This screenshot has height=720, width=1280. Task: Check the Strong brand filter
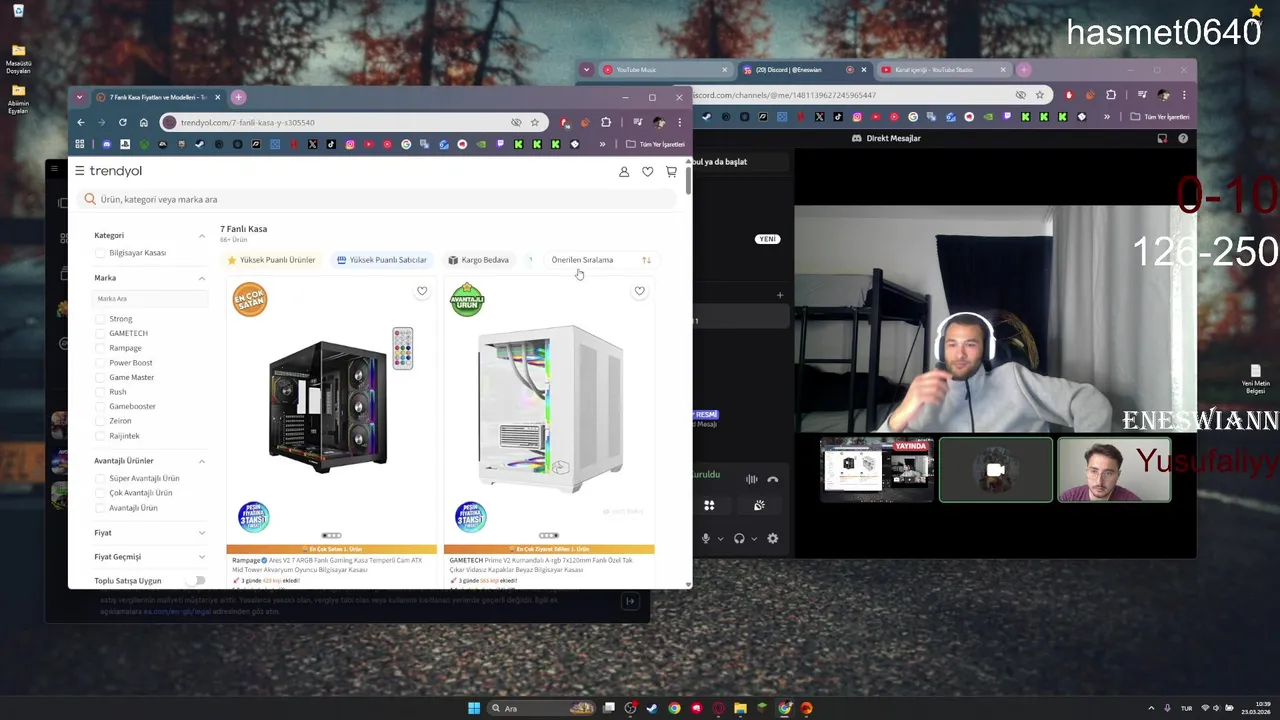coord(100,319)
